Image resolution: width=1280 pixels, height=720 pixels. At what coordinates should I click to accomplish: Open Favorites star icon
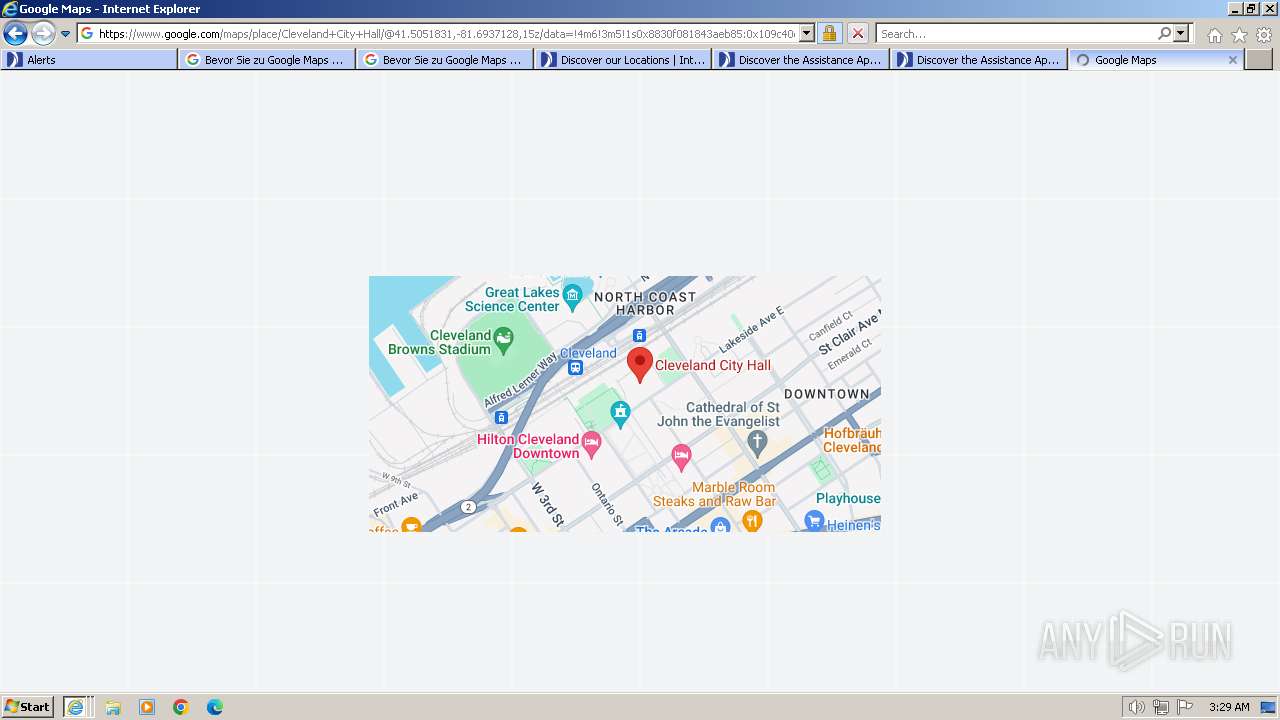1239,35
